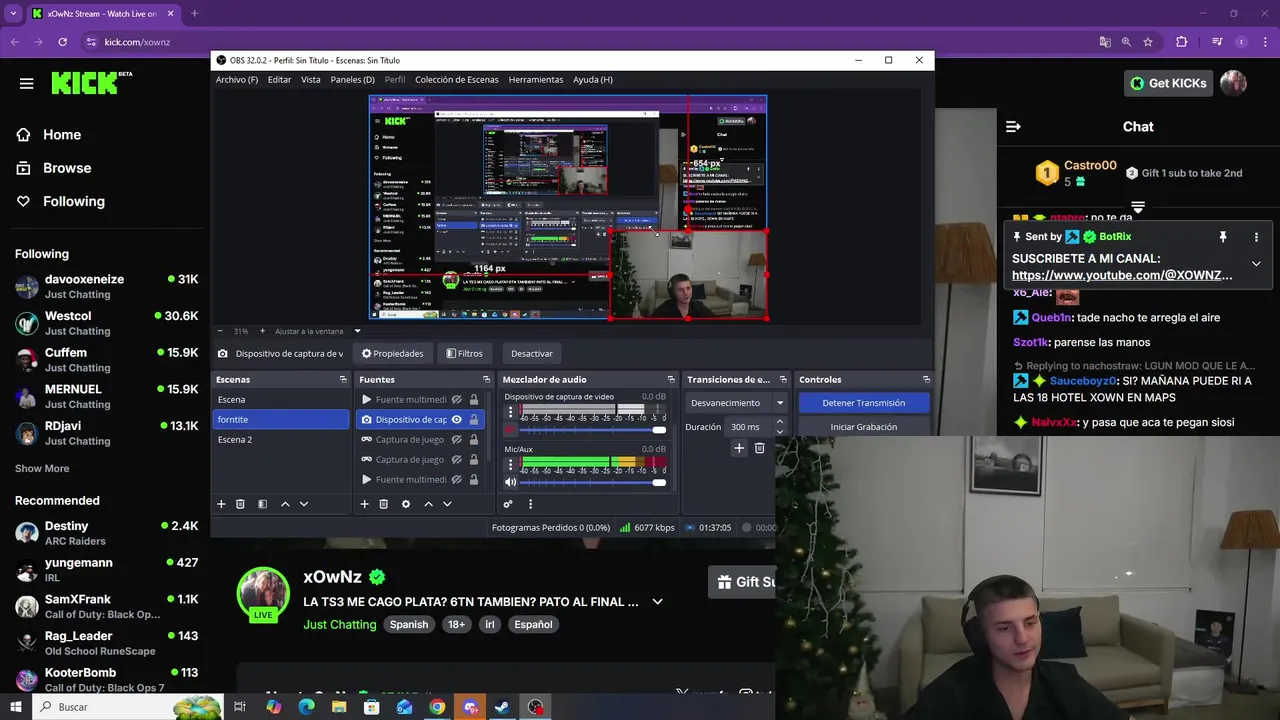Open Windows Start menu

15,707
